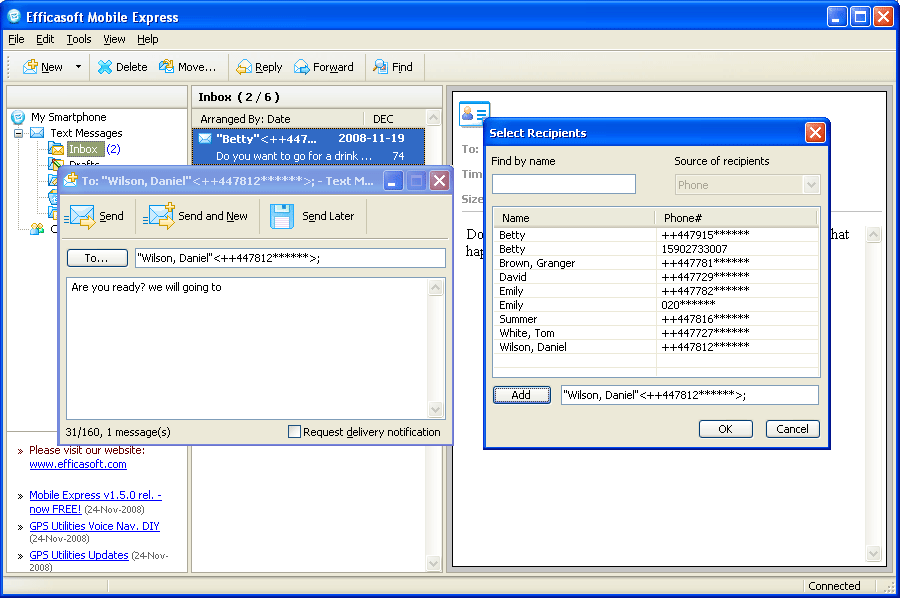Viewport: 900px width, 598px height.
Task: Click the Move… toolbar icon
Action: [166, 67]
